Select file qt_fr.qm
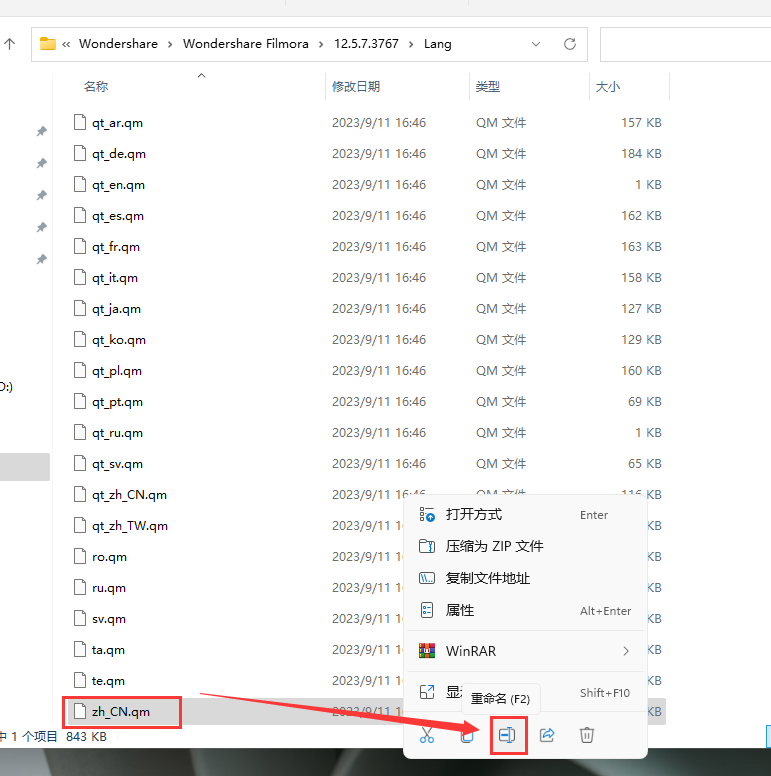The height and width of the screenshot is (776, 771). pos(116,247)
